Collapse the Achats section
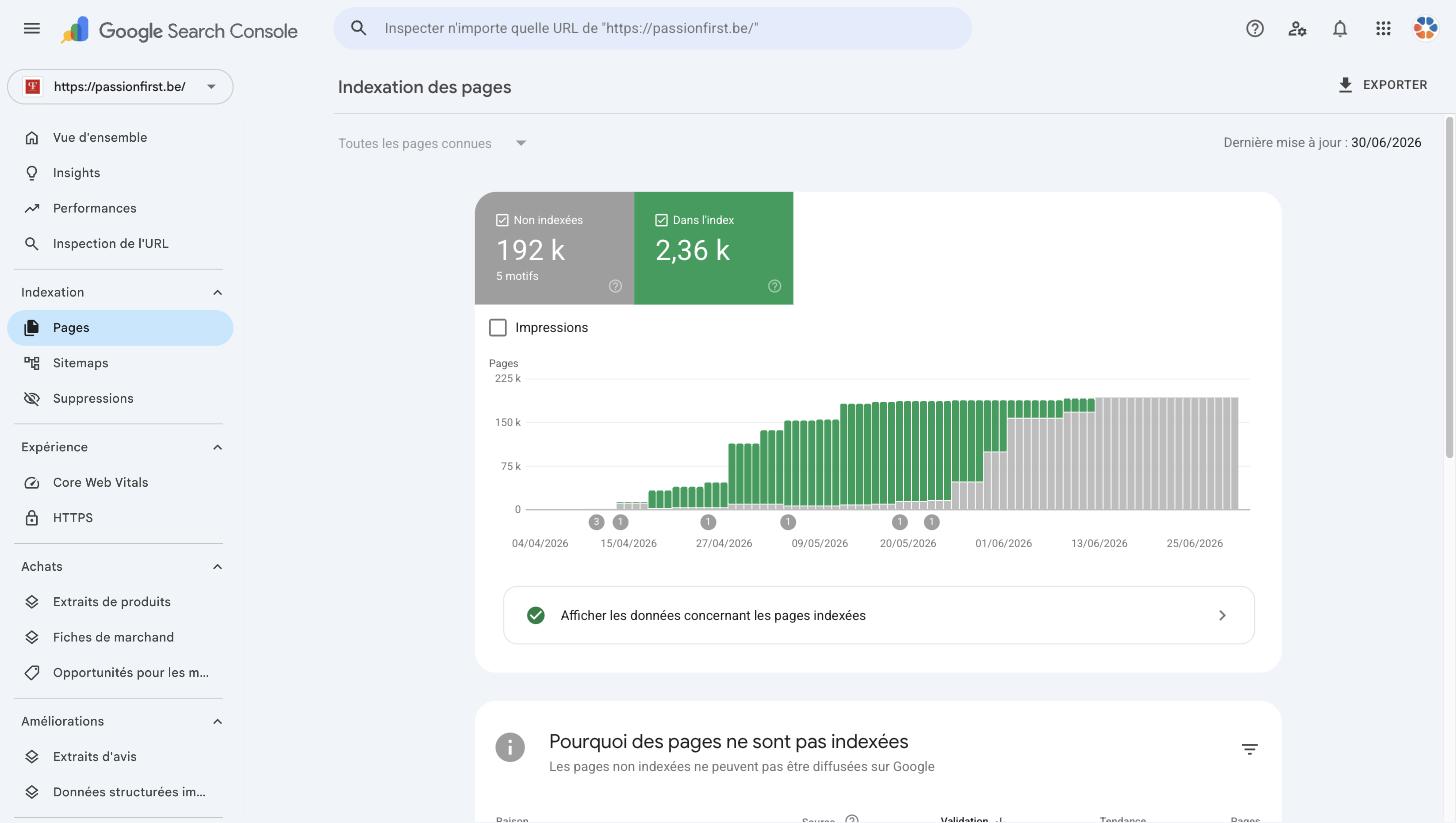The image size is (1456, 823). (x=217, y=567)
